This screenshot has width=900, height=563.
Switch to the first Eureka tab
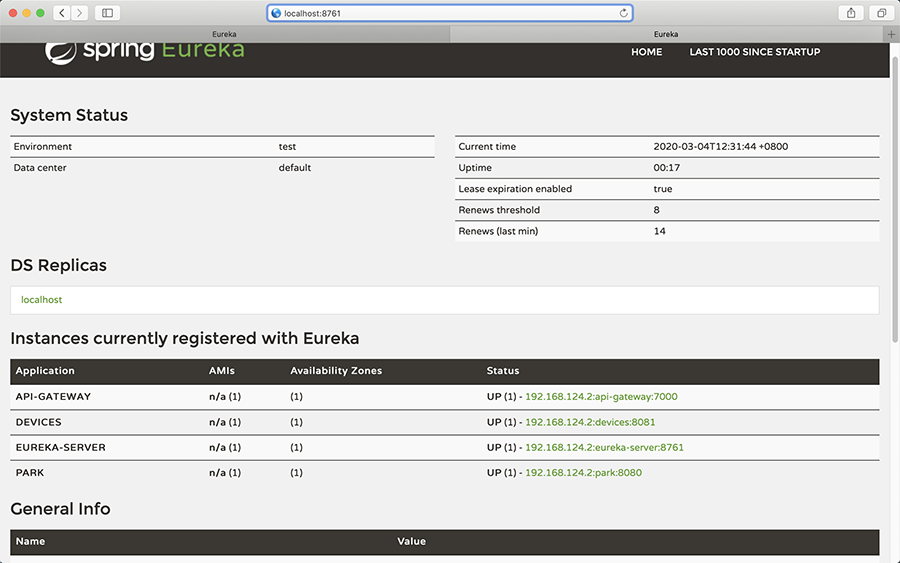coord(224,34)
